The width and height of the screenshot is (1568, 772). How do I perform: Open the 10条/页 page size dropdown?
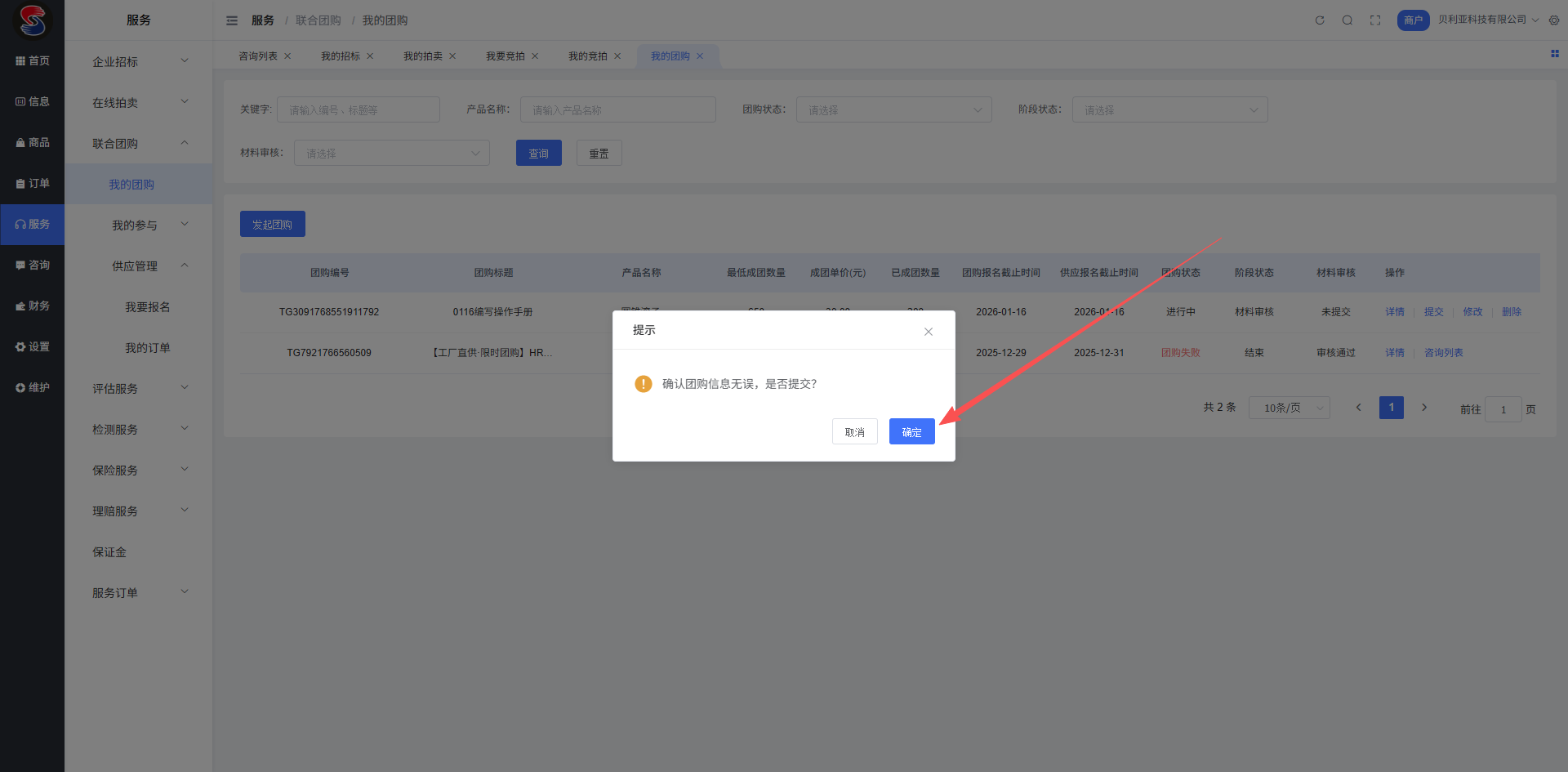(1289, 408)
